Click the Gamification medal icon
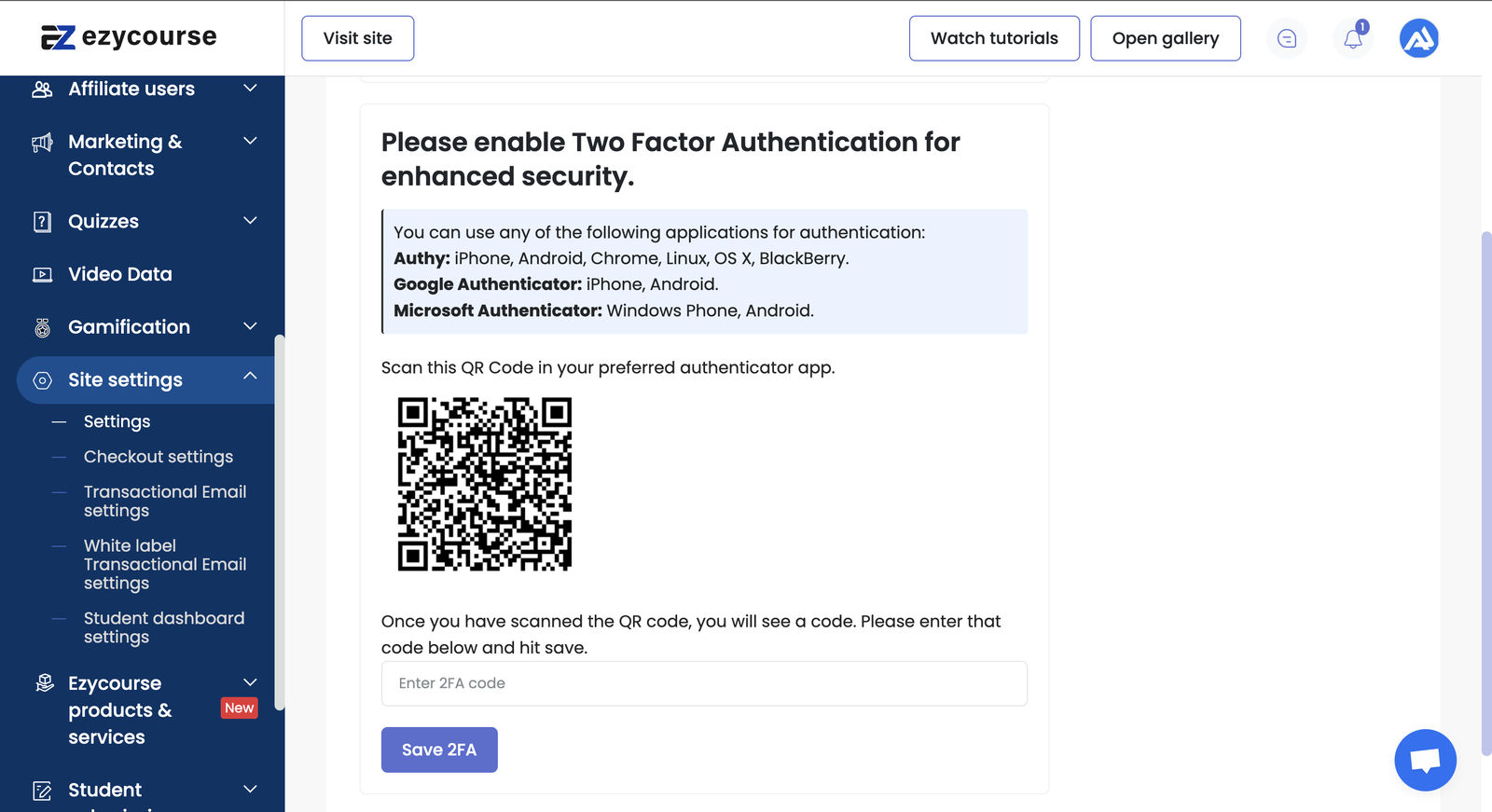This screenshot has width=1492, height=812. [x=43, y=327]
